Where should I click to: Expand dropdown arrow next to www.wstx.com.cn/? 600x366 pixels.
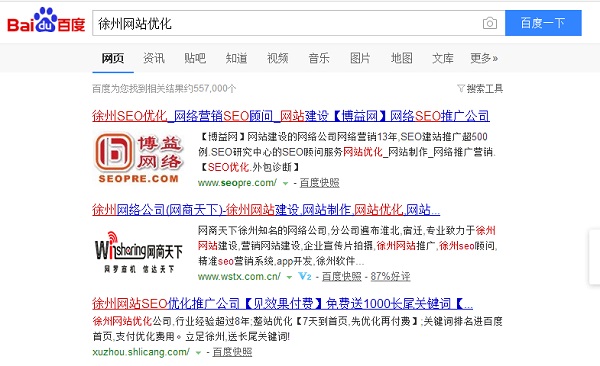pos(289,277)
